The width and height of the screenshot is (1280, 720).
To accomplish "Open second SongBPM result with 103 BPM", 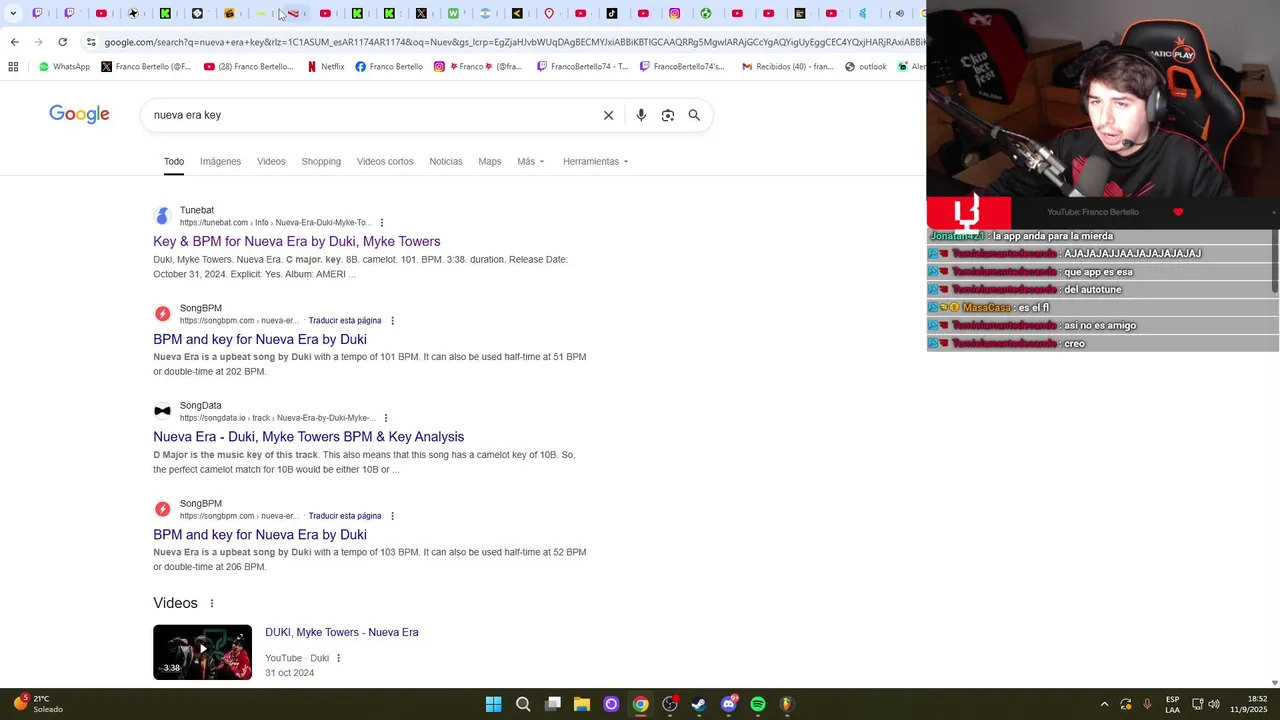I will [x=260, y=535].
